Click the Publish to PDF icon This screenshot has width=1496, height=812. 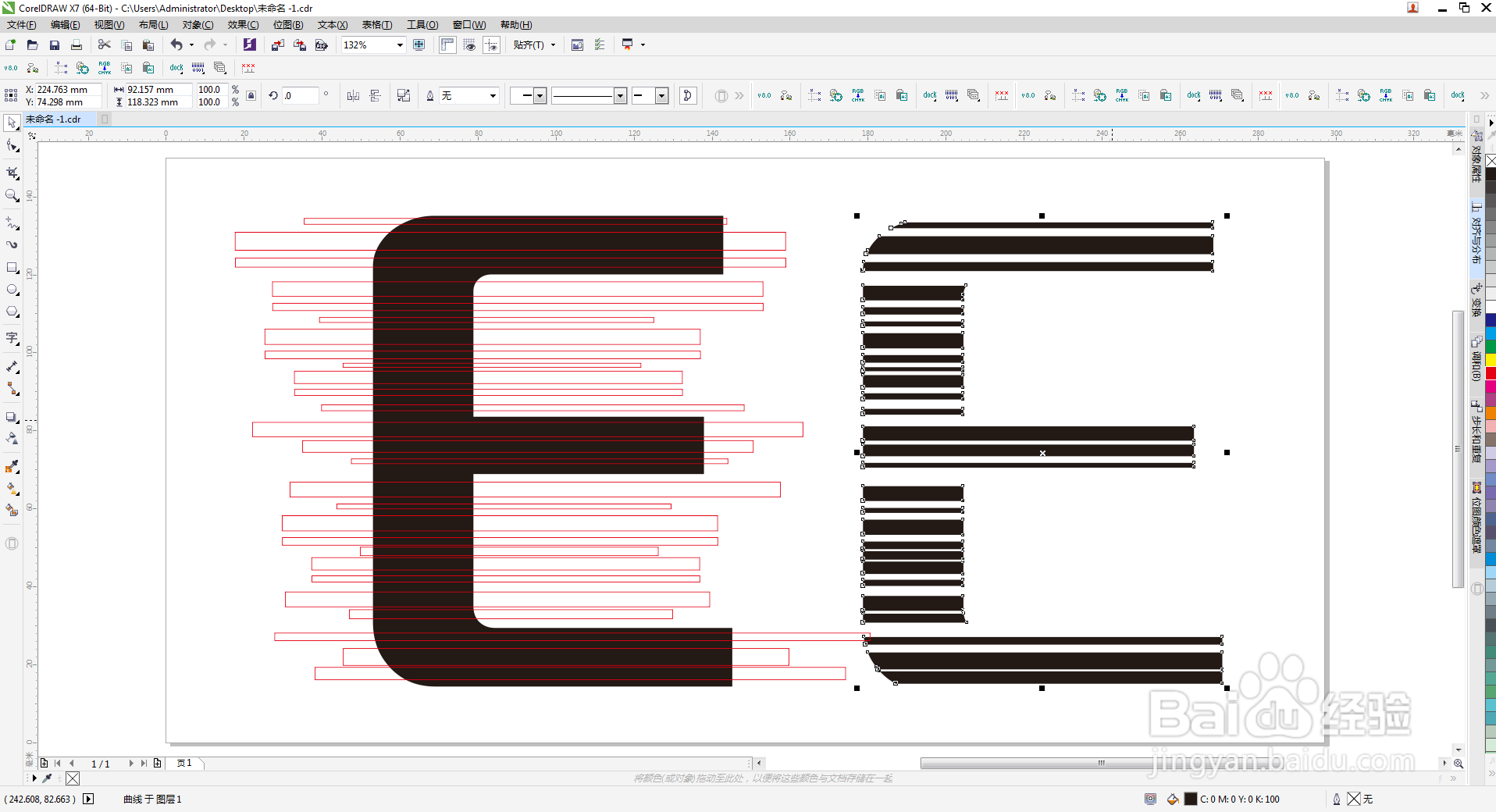[x=321, y=45]
